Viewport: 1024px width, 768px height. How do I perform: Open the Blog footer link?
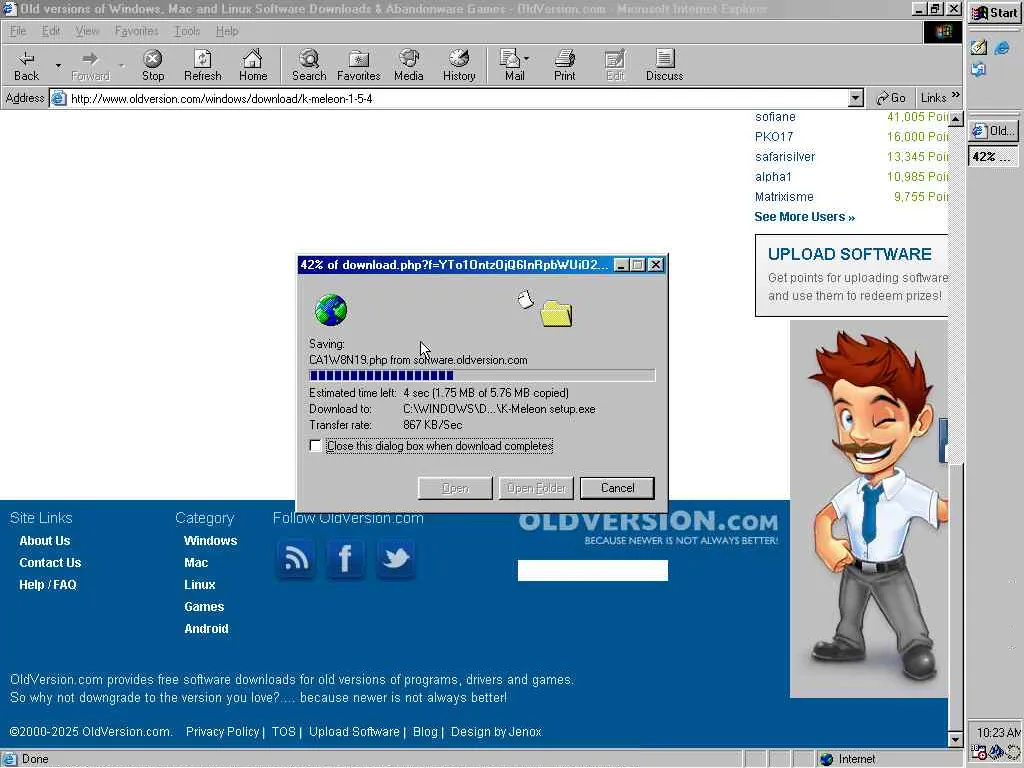(425, 731)
